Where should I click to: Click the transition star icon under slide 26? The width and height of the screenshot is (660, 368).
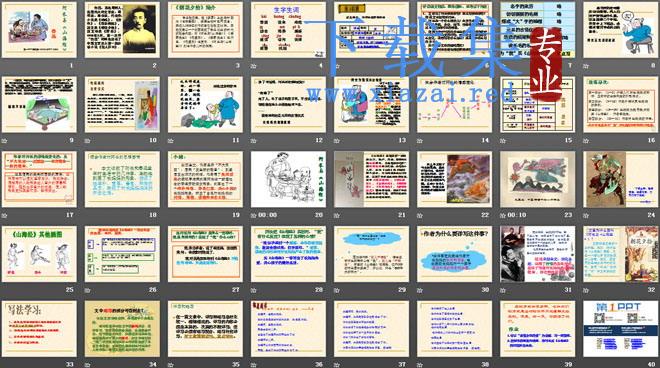(x=88, y=290)
